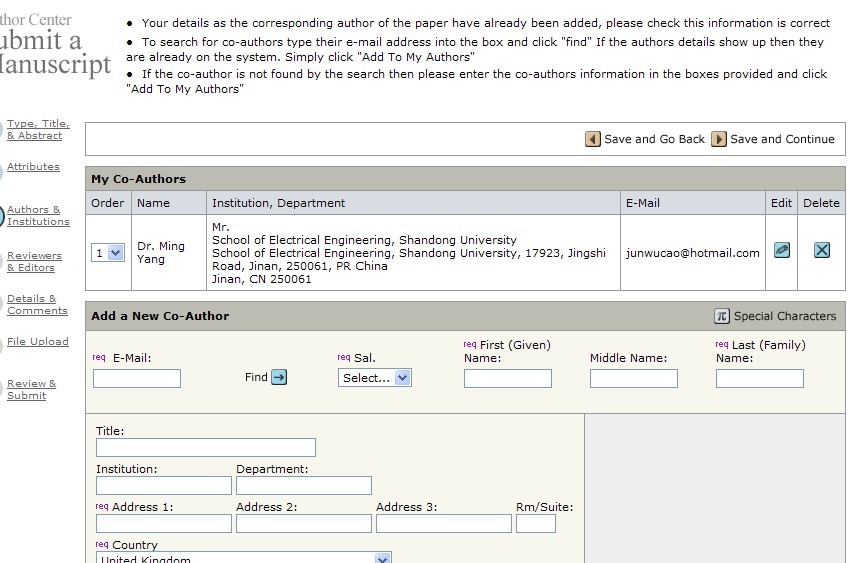Delete Dr. Ming Yang from co-authors

pos(821,250)
